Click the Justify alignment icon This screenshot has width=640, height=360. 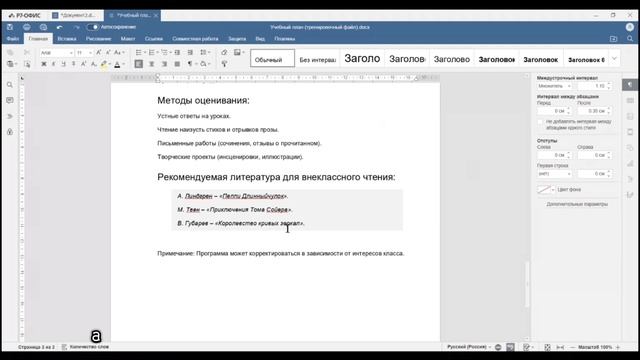(177, 64)
